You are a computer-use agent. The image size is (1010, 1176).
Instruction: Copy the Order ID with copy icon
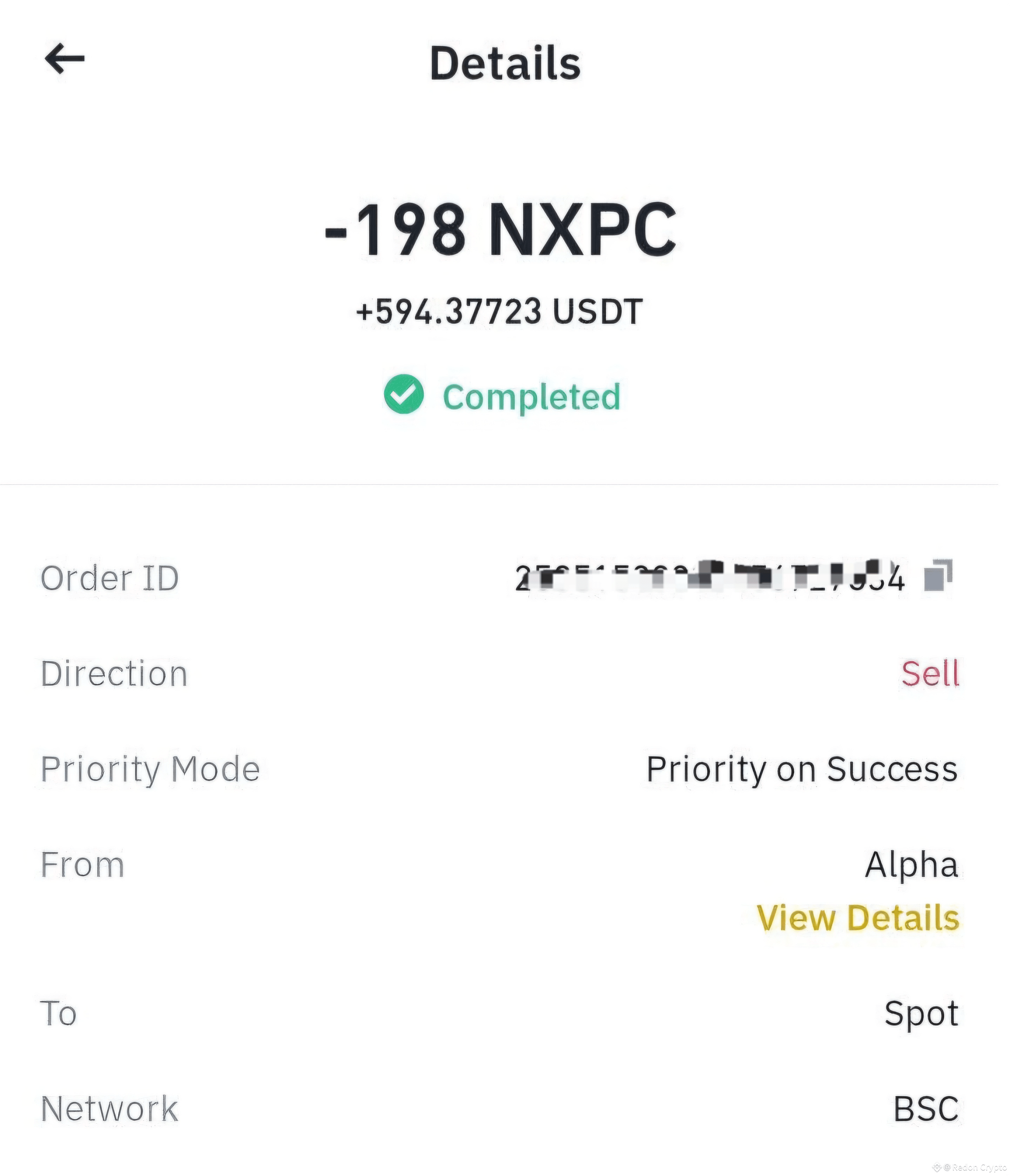(x=938, y=575)
